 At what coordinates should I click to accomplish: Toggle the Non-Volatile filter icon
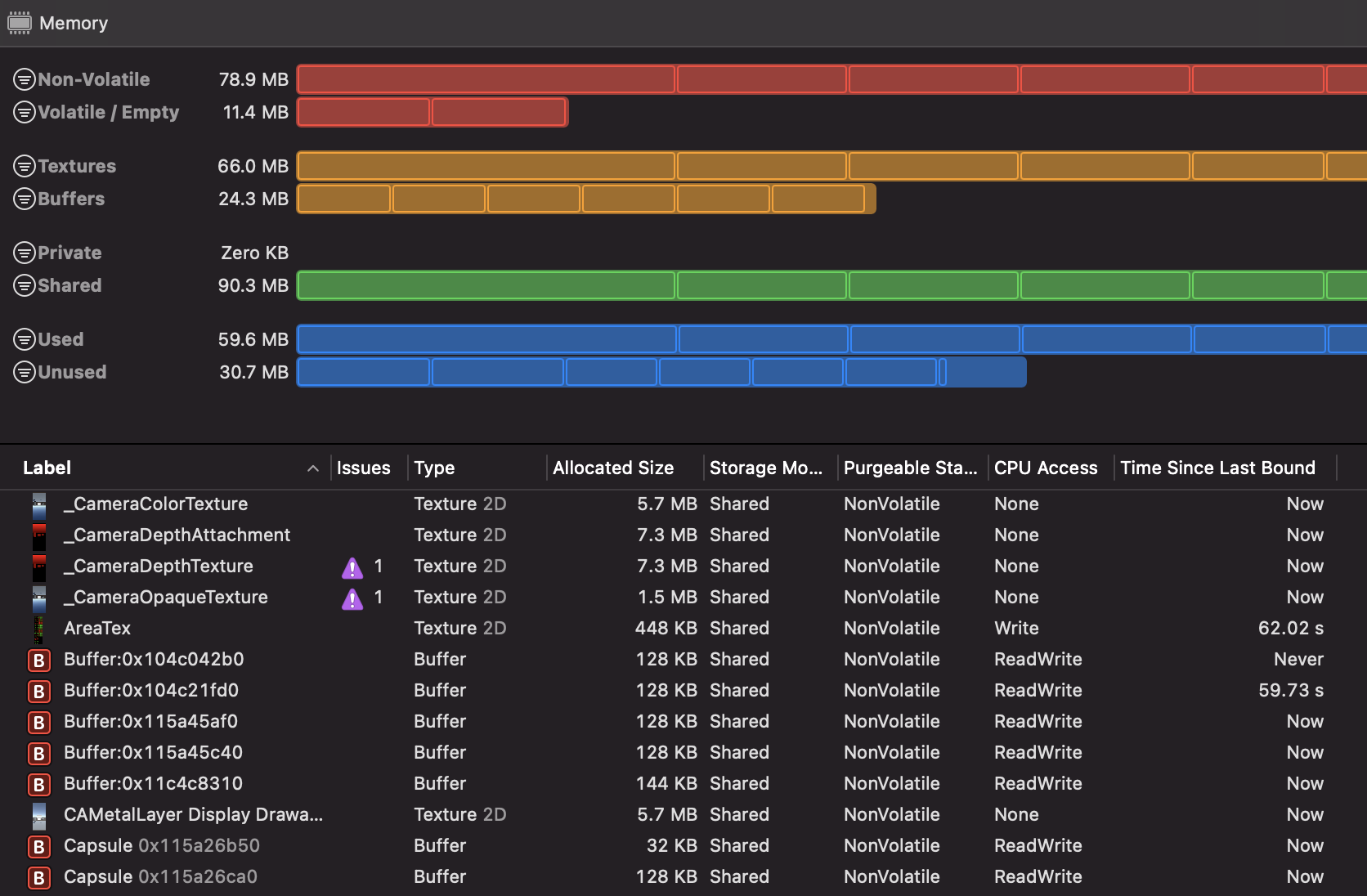25,79
